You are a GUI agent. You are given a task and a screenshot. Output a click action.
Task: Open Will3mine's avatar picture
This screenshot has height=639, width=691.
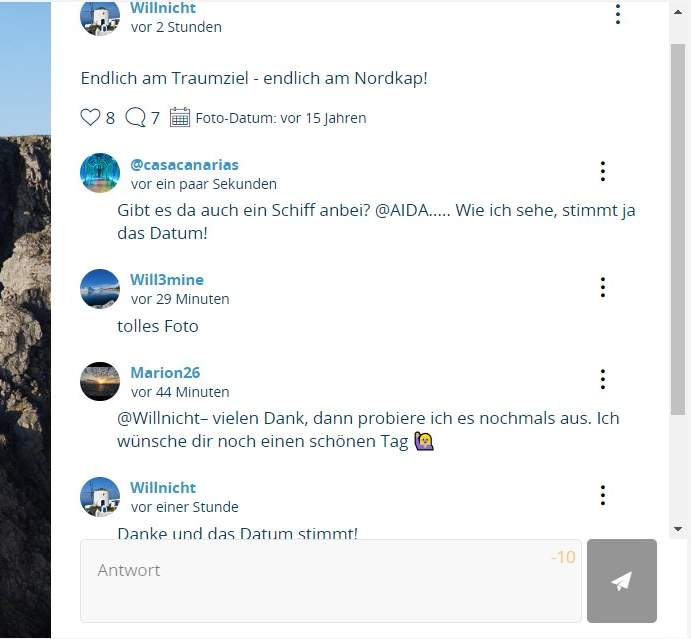(x=100, y=289)
